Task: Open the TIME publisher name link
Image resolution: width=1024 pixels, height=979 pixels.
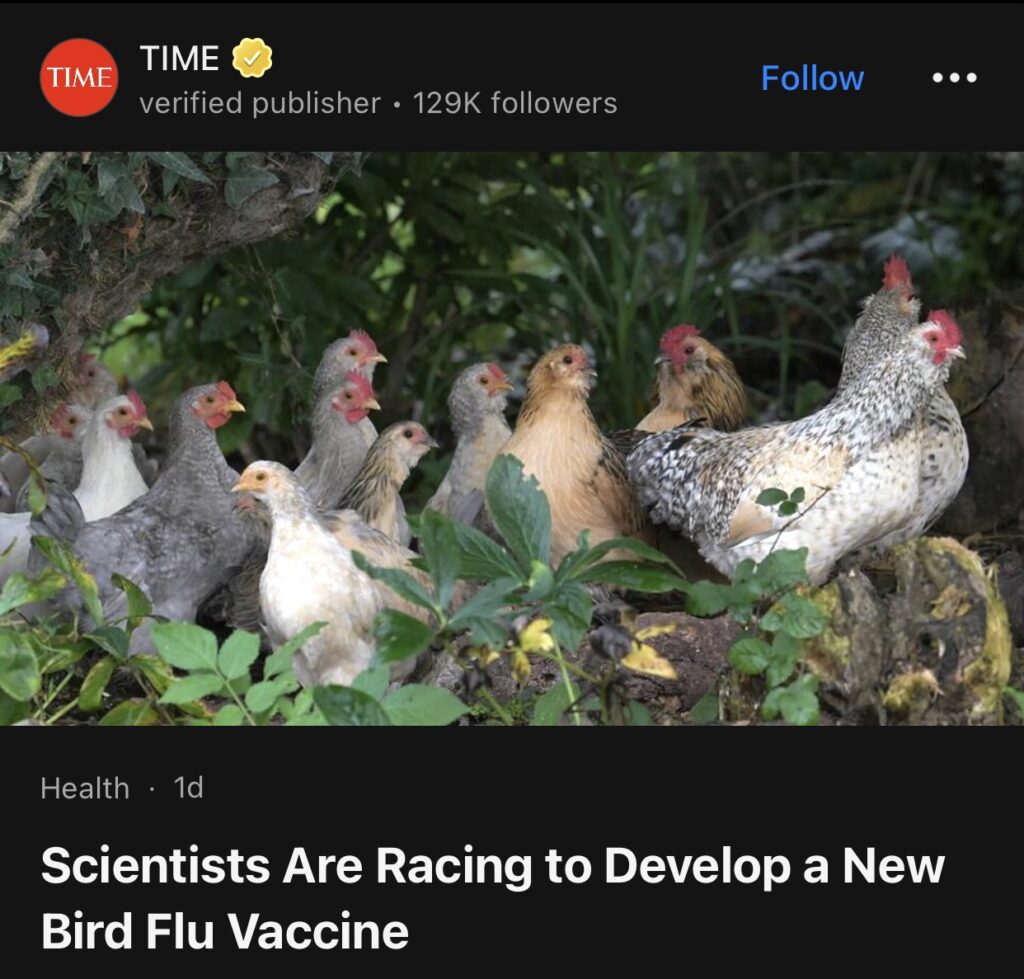Action: point(180,58)
